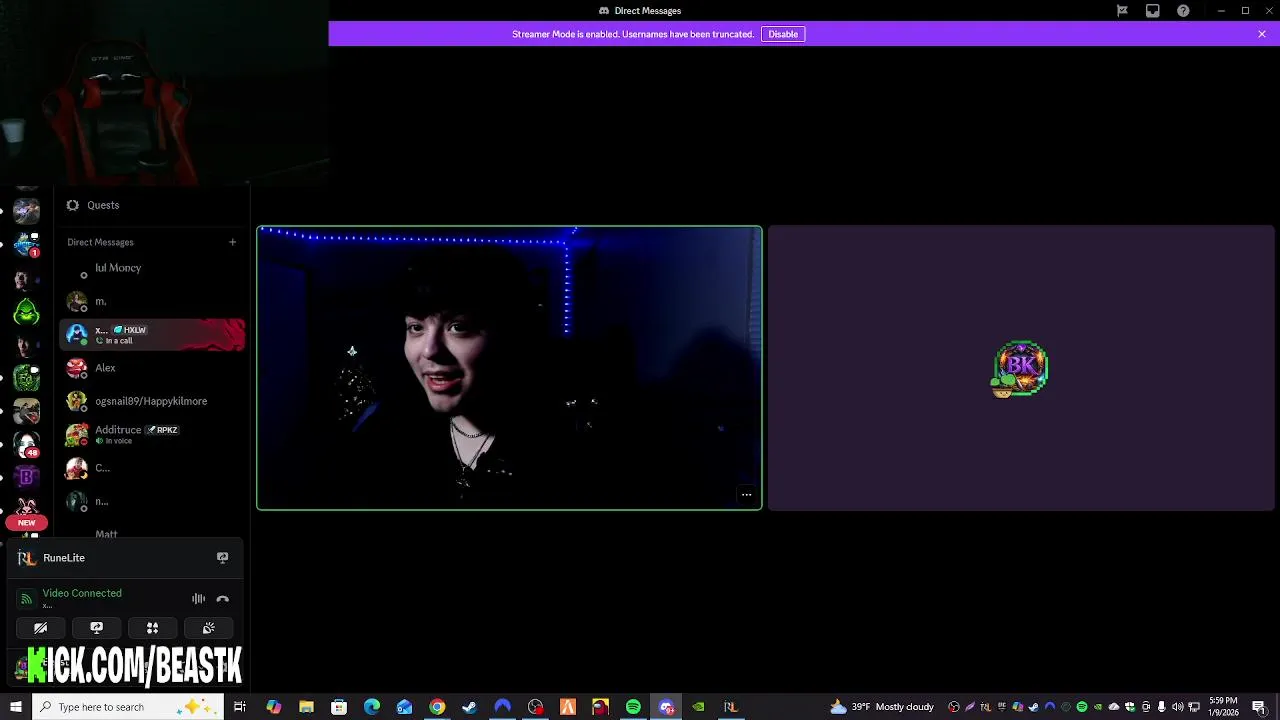The height and width of the screenshot is (720, 1280).
Task: Toggle the camera on or off
Action: point(41,628)
